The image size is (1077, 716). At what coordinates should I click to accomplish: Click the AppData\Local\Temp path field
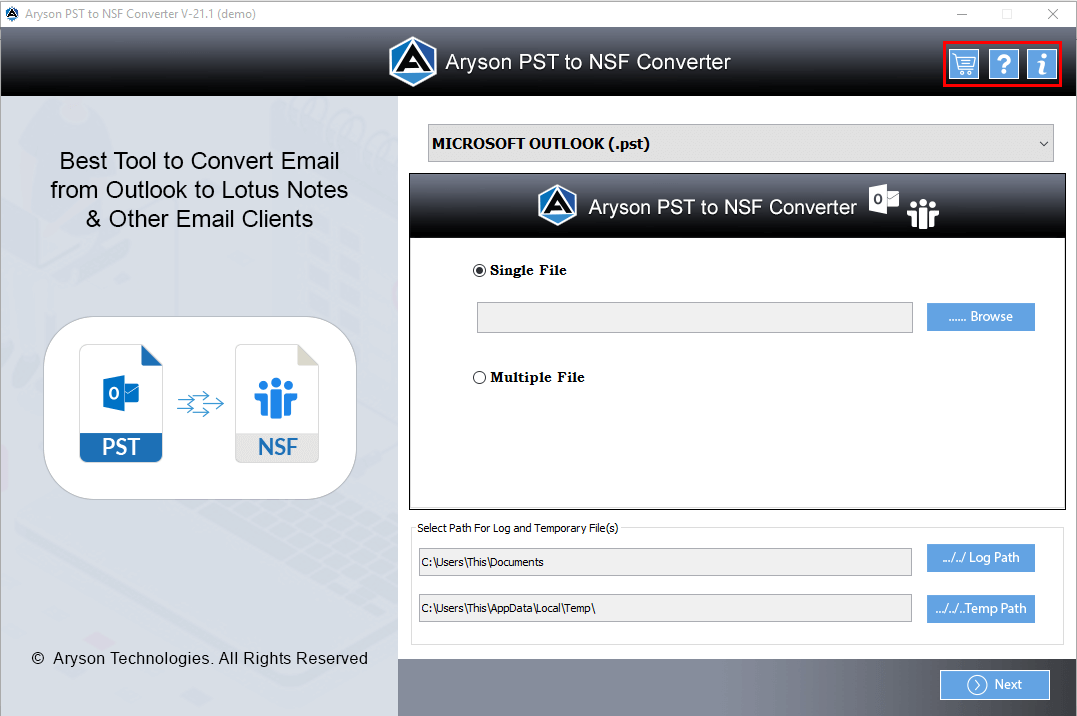tap(665, 608)
